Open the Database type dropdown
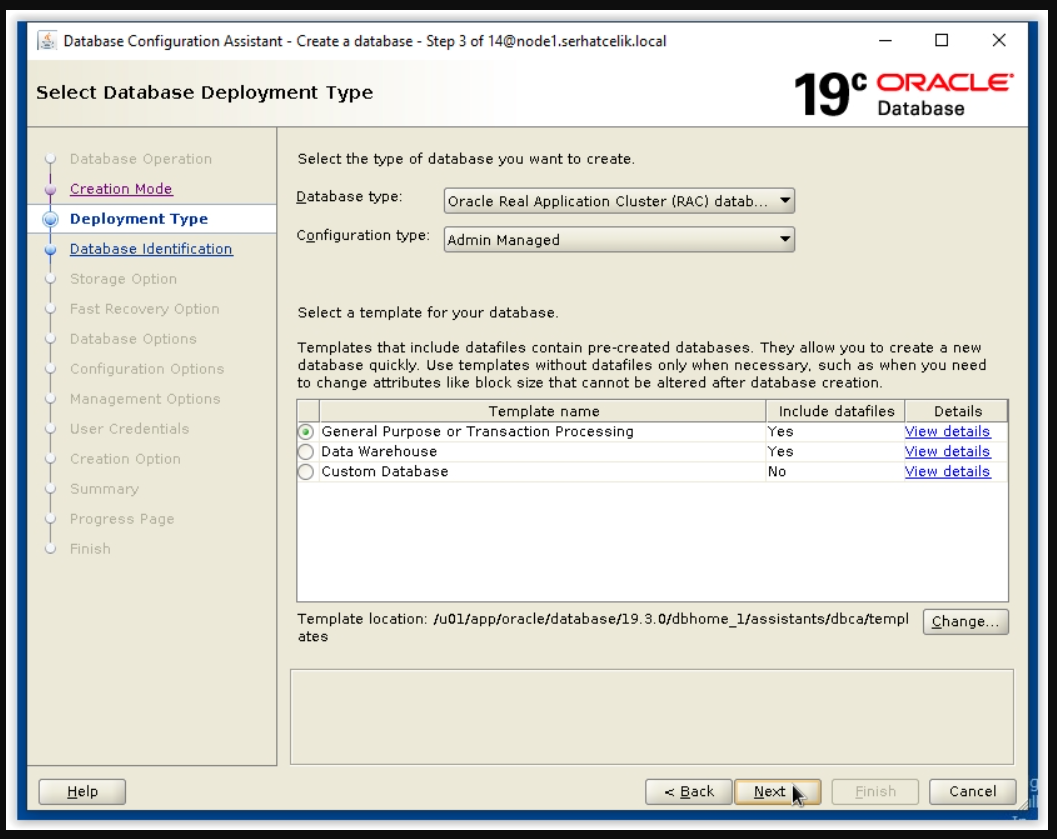The height and width of the screenshot is (839, 1057). pyautogui.click(x=619, y=201)
